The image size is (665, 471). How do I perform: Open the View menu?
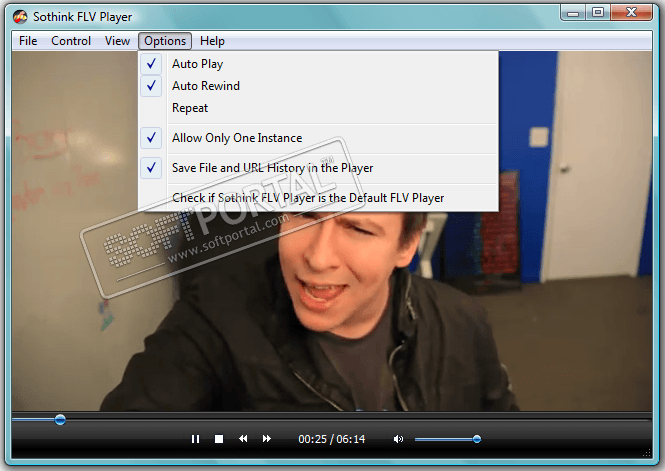tap(117, 41)
